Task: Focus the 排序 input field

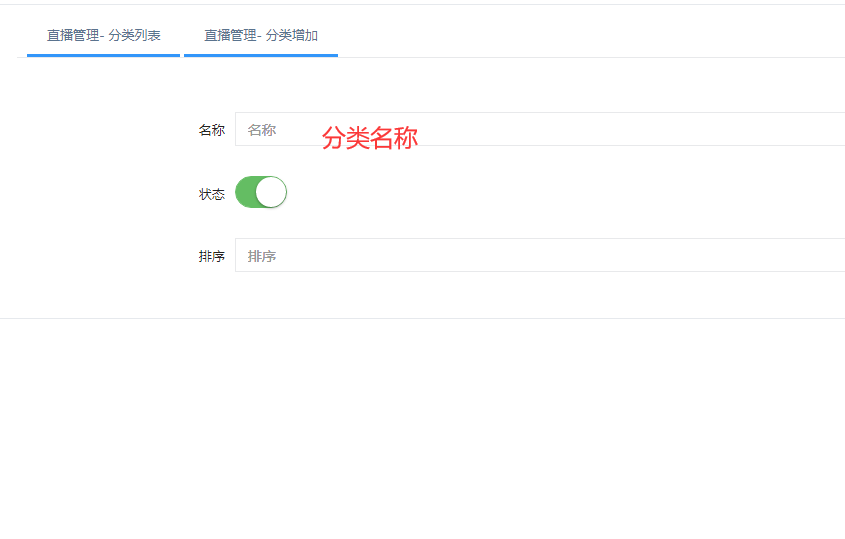Action: pyautogui.click(x=540, y=255)
